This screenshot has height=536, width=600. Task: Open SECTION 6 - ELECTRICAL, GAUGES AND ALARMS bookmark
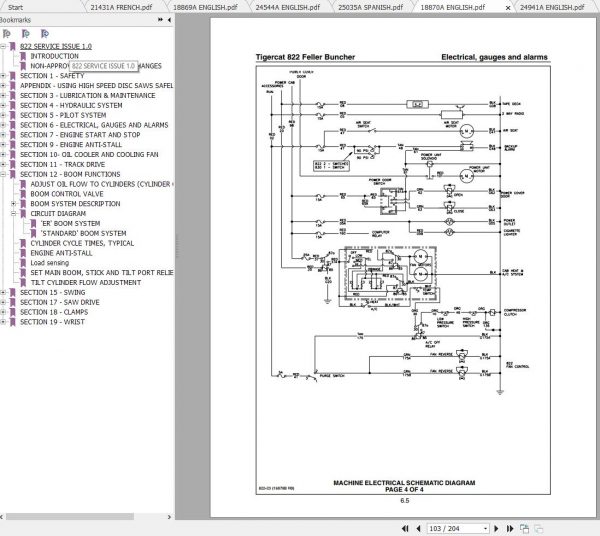[94, 125]
